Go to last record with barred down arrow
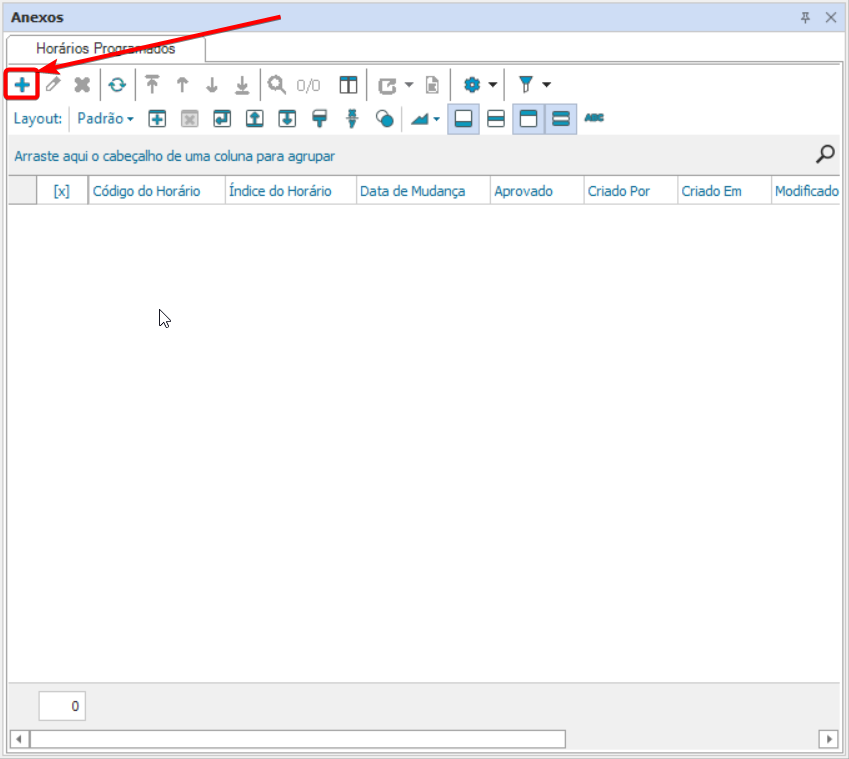The width and height of the screenshot is (849, 759). point(242,85)
